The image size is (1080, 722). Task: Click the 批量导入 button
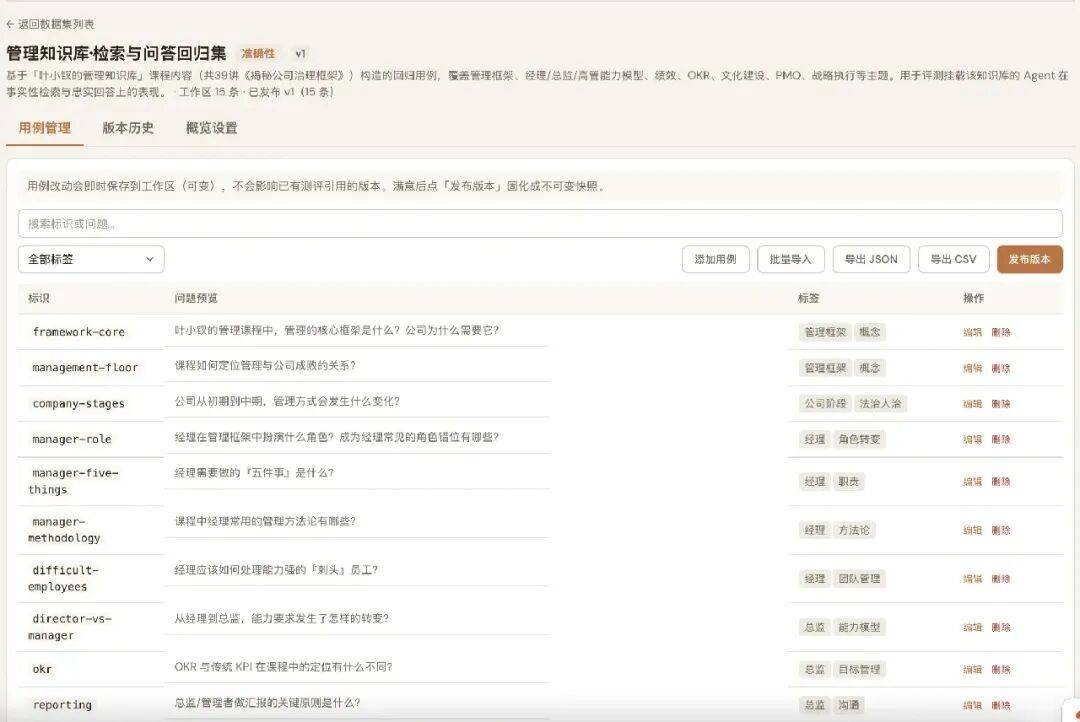point(790,260)
